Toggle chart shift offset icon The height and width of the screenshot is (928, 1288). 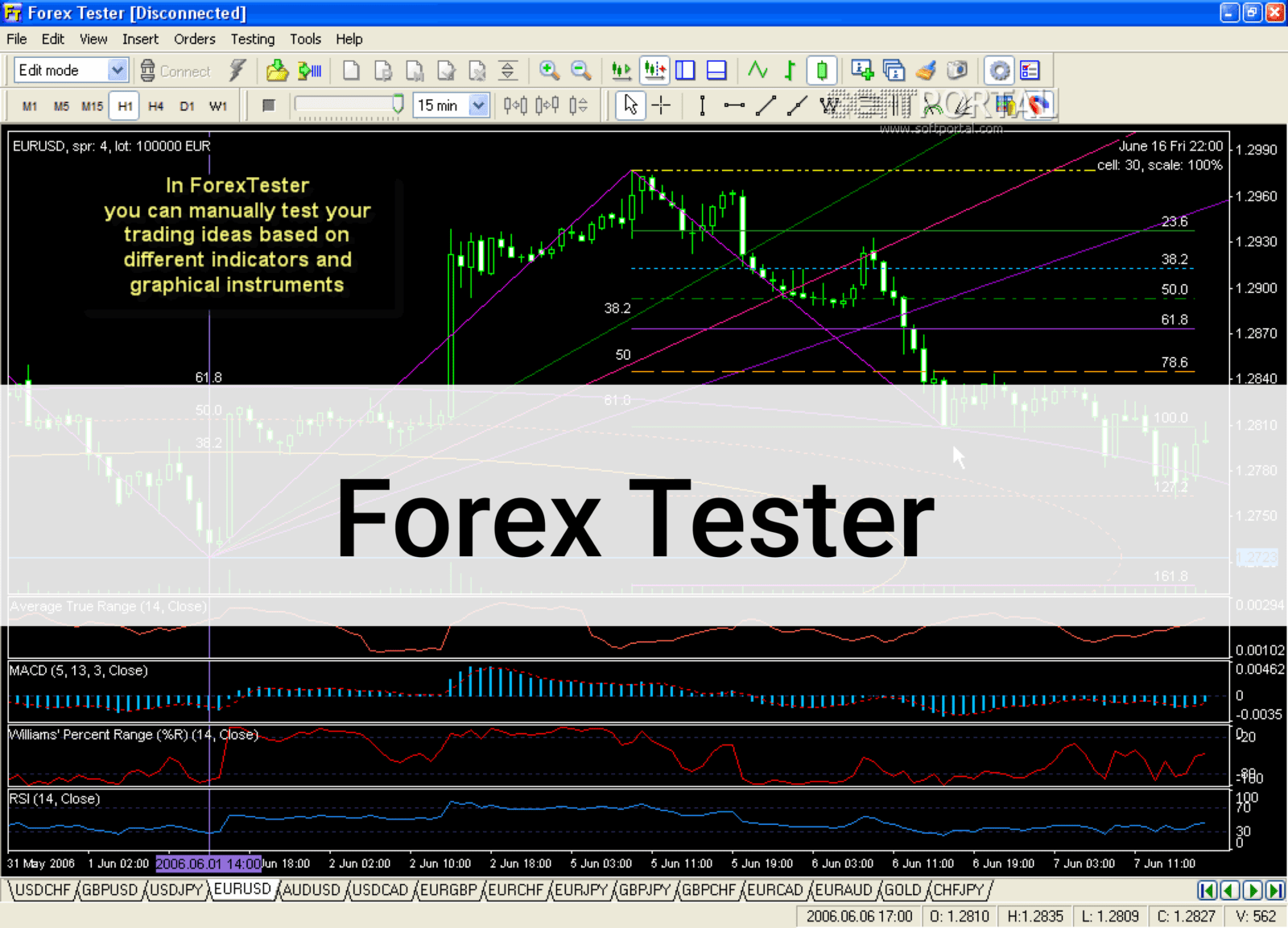[654, 71]
